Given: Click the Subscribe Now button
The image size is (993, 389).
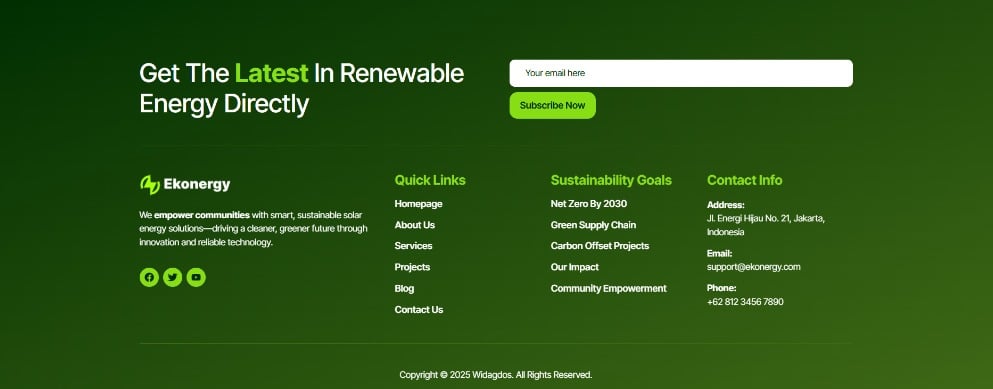Looking at the screenshot, I should [552, 105].
